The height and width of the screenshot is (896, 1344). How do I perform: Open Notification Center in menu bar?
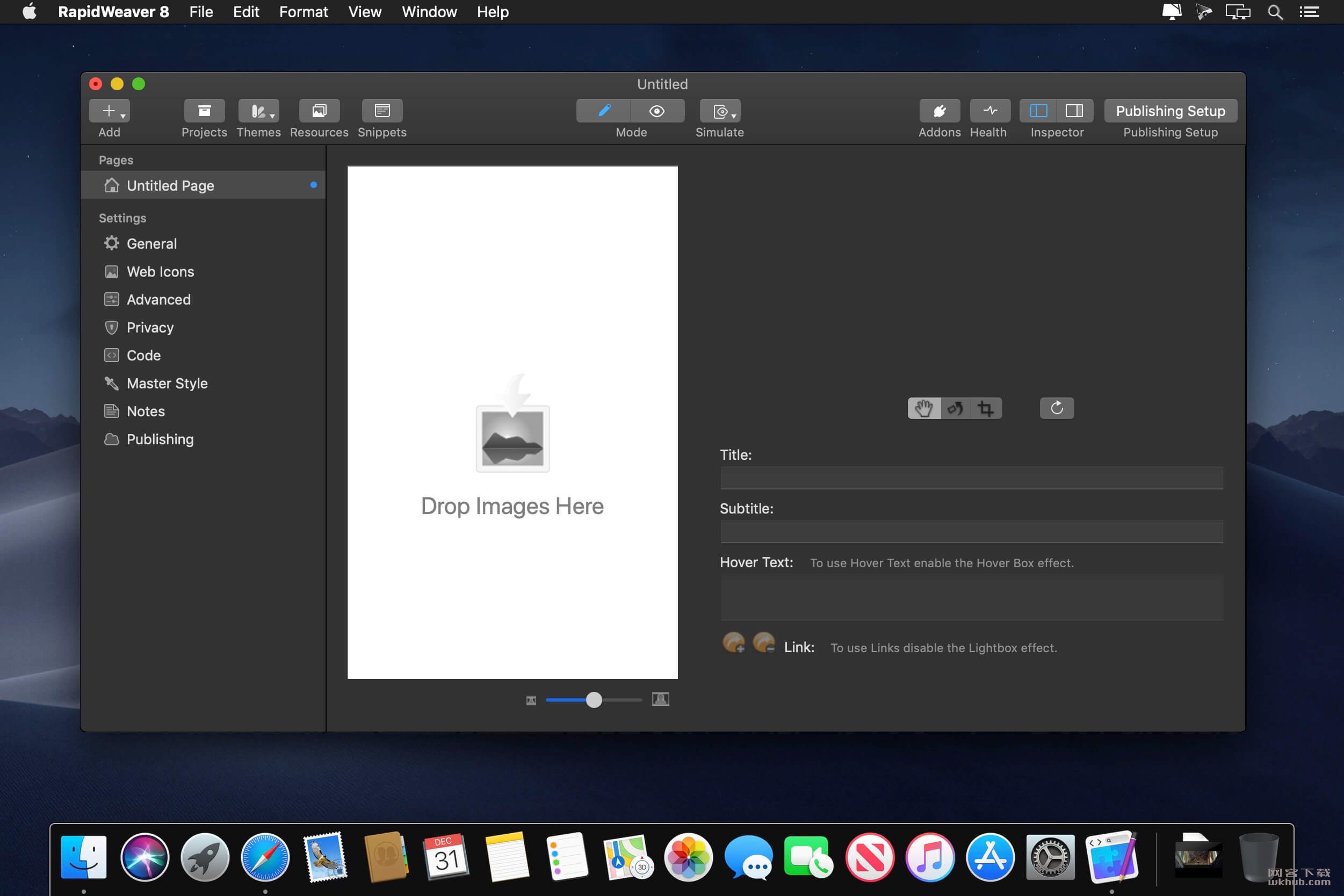(x=1309, y=12)
